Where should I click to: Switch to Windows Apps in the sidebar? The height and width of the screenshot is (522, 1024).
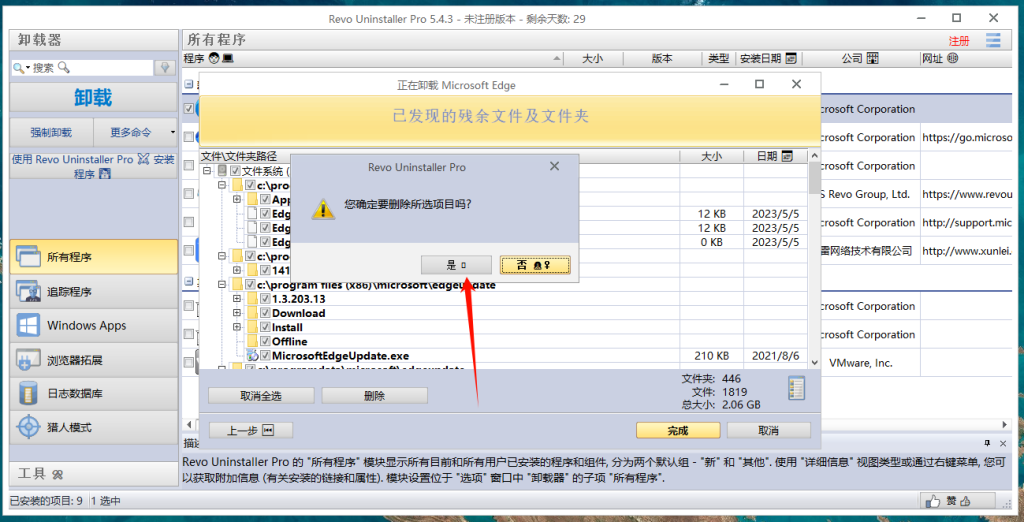(93, 325)
